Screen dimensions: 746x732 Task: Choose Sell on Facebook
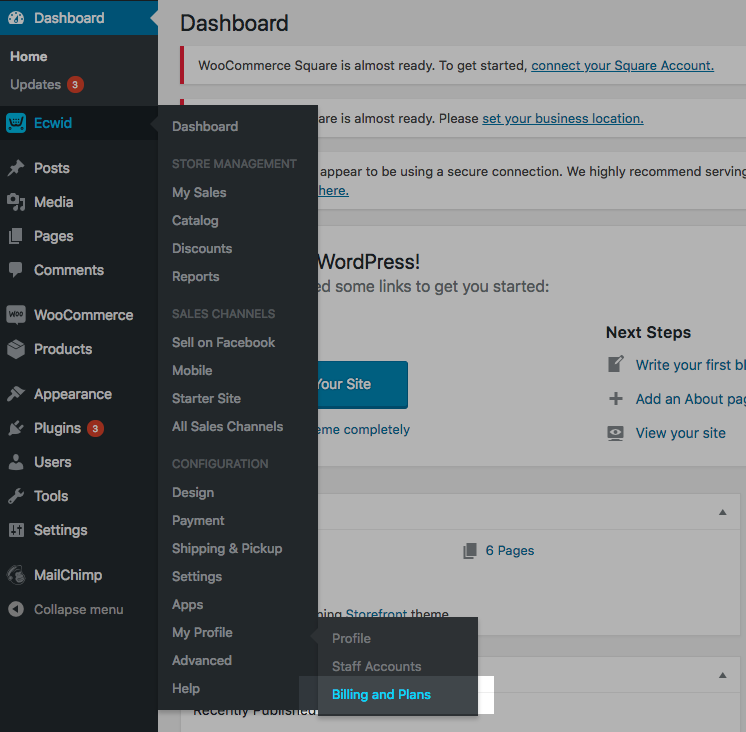224,342
